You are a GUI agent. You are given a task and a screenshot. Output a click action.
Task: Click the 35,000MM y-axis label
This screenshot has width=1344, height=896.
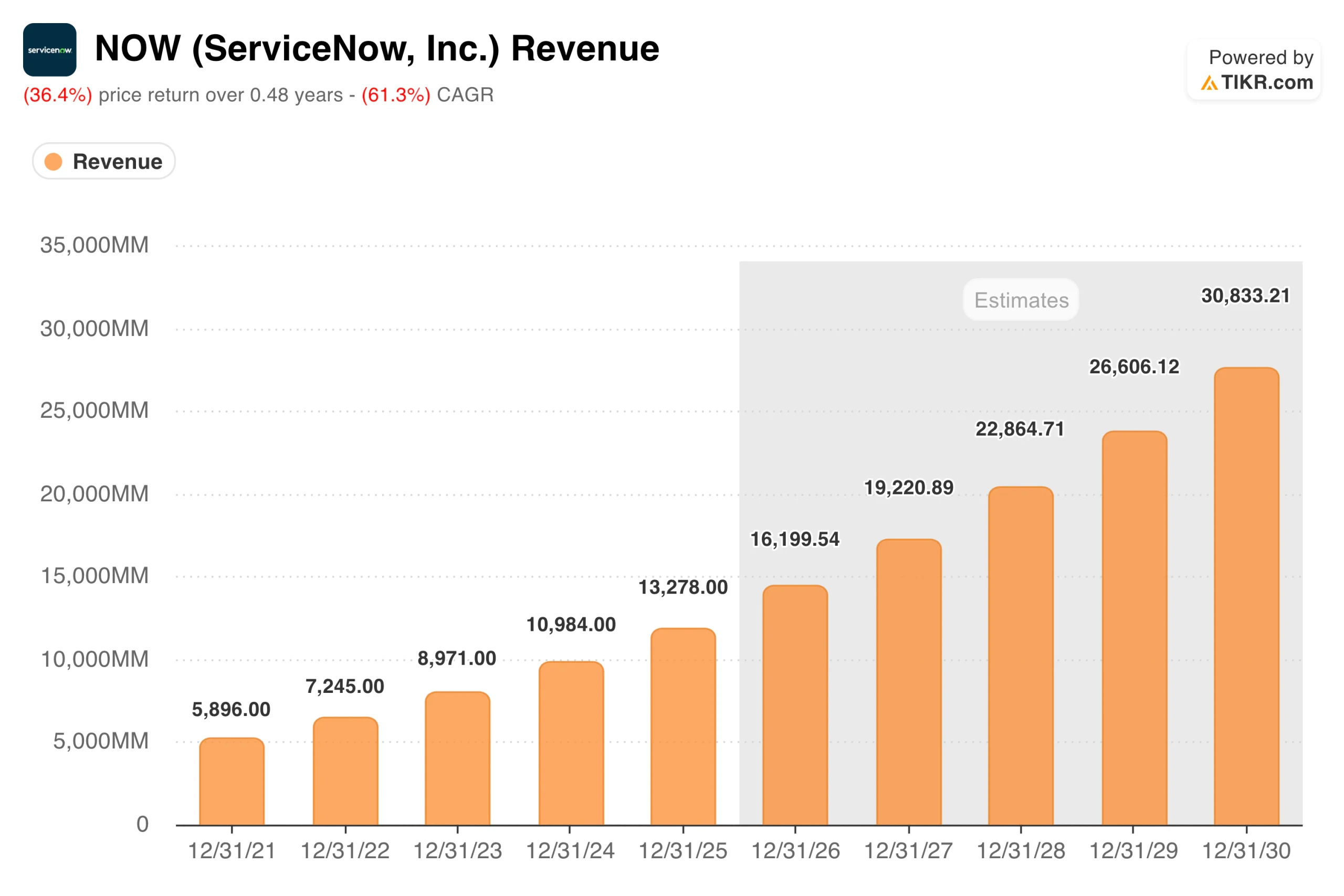coord(94,245)
